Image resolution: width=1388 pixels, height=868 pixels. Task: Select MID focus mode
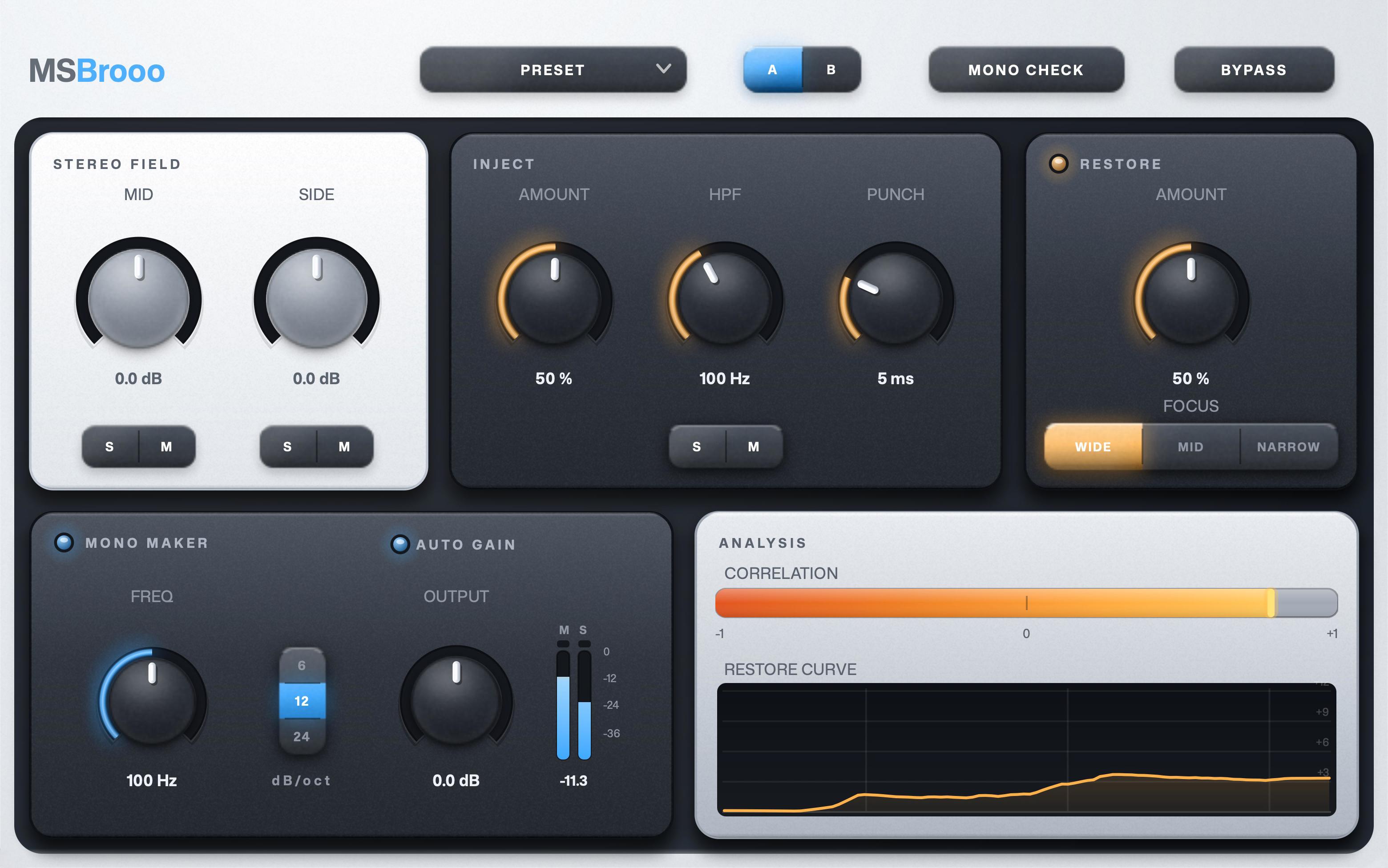point(1191,446)
